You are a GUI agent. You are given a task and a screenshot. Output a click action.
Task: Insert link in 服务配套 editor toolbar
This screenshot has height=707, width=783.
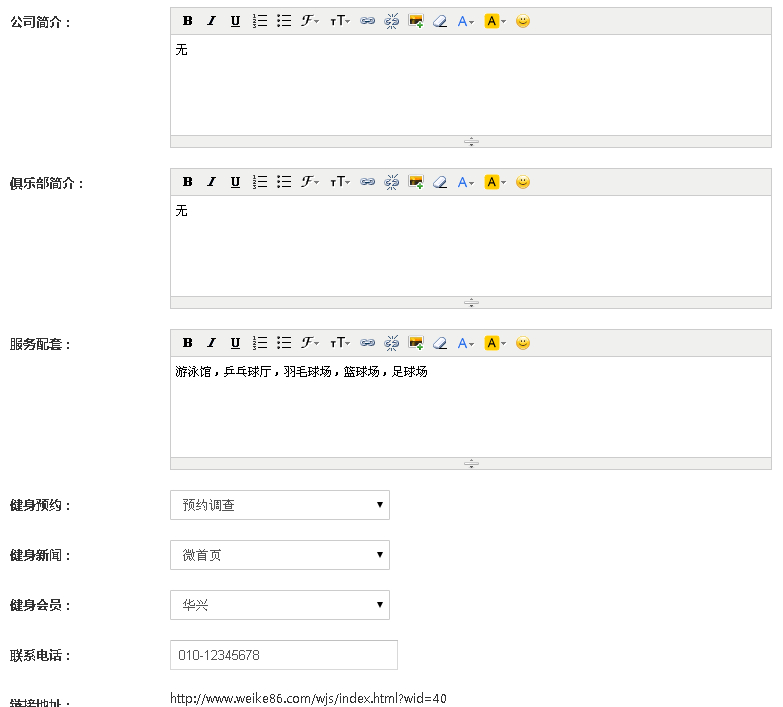click(x=367, y=343)
